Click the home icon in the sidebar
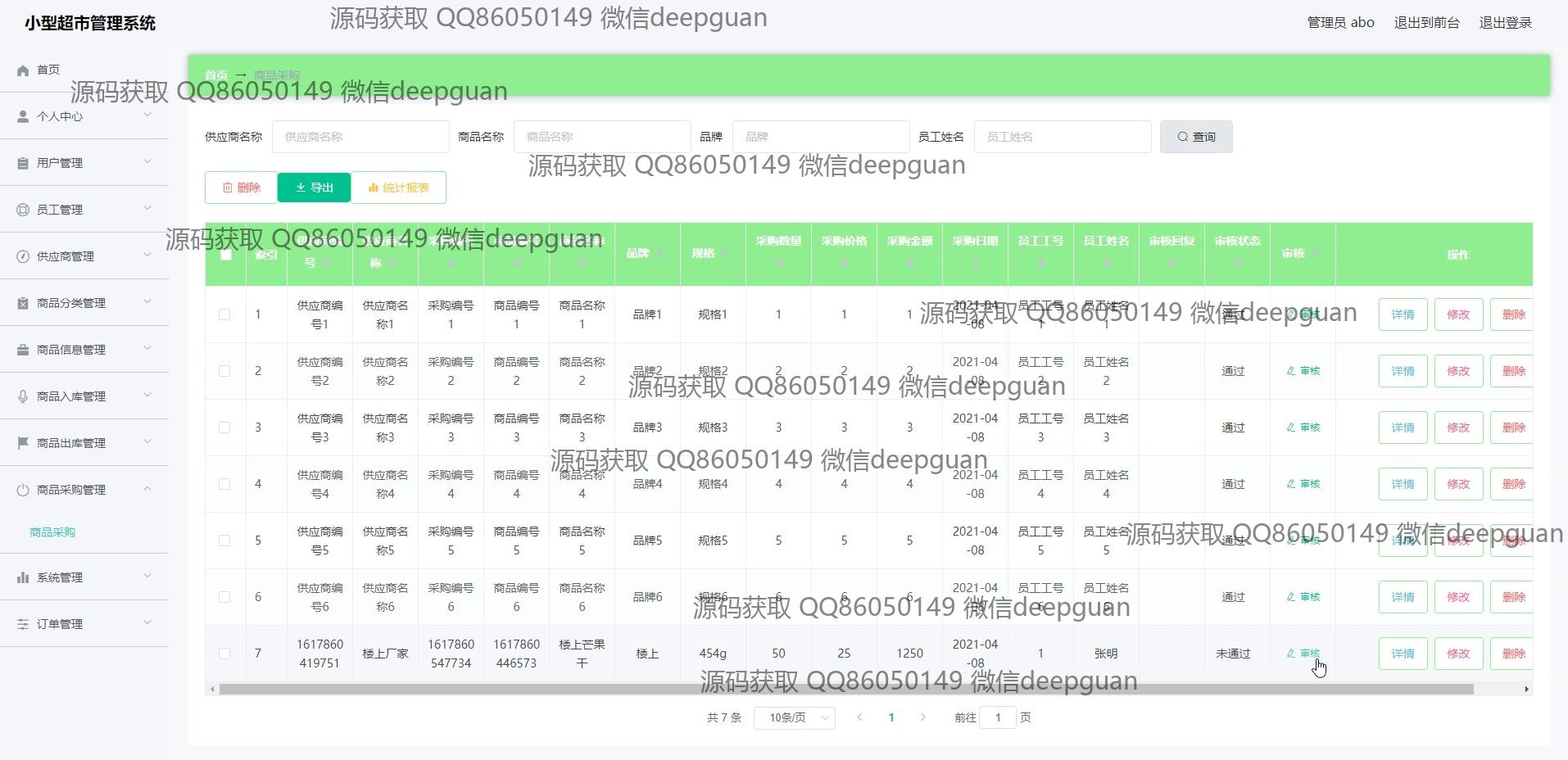The height and width of the screenshot is (760, 1568). tap(23, 70)
